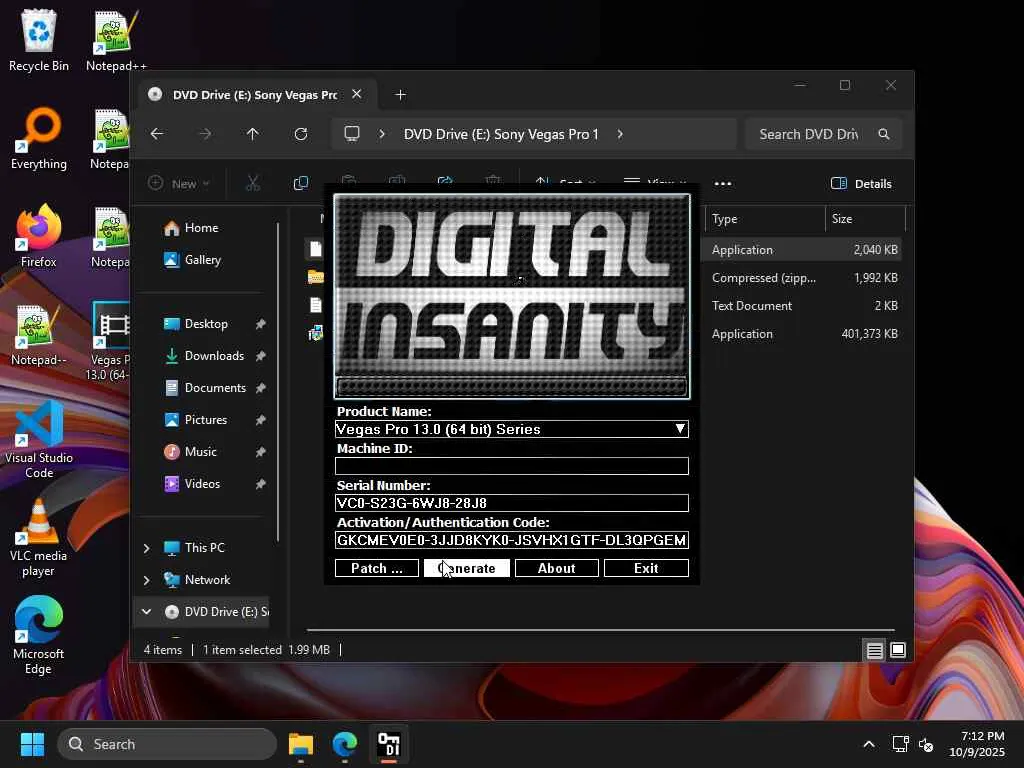Viewport: 1024px width, 768px height.
Task: Open Downloads in the navigation pane
Action: click(214, 356)
